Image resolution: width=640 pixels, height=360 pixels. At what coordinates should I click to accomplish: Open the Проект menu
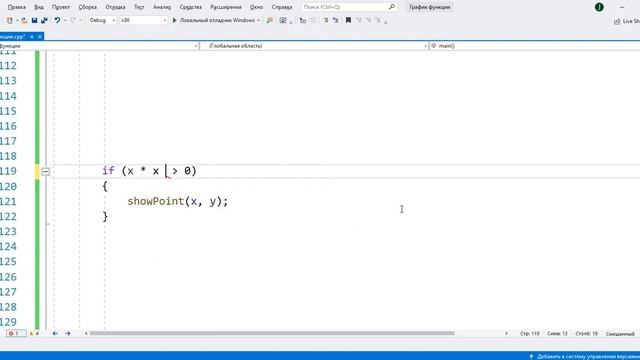[x=61, y=7]
